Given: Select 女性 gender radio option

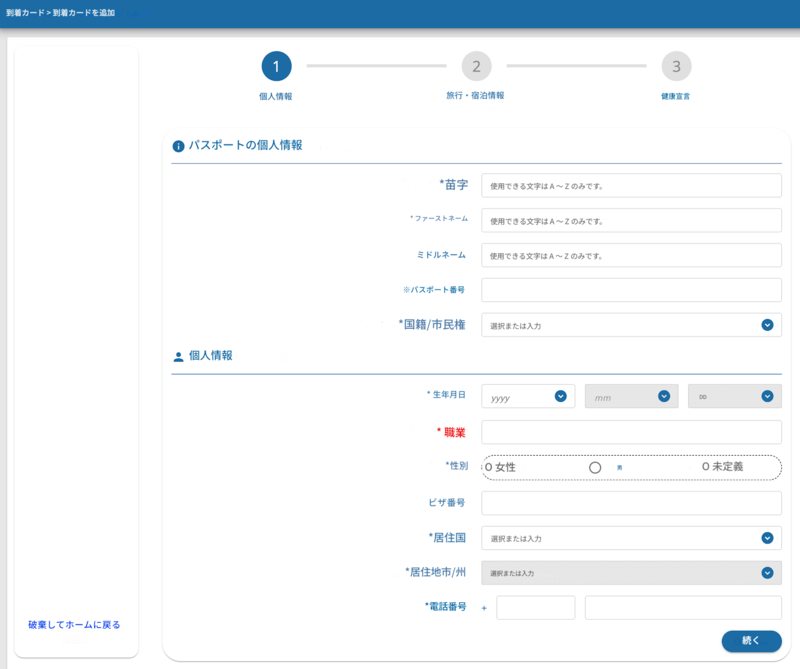Looking at the screenshot, I should [x=488, y=467].
